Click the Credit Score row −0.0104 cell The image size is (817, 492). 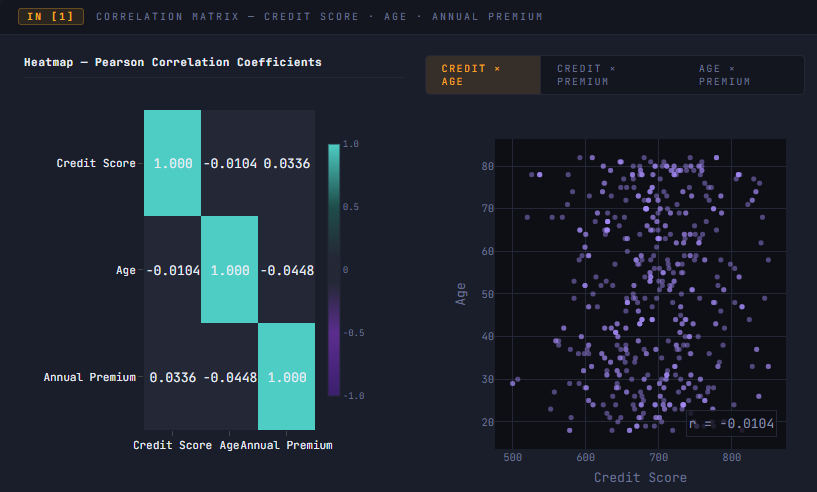click(x=229, y=163)
